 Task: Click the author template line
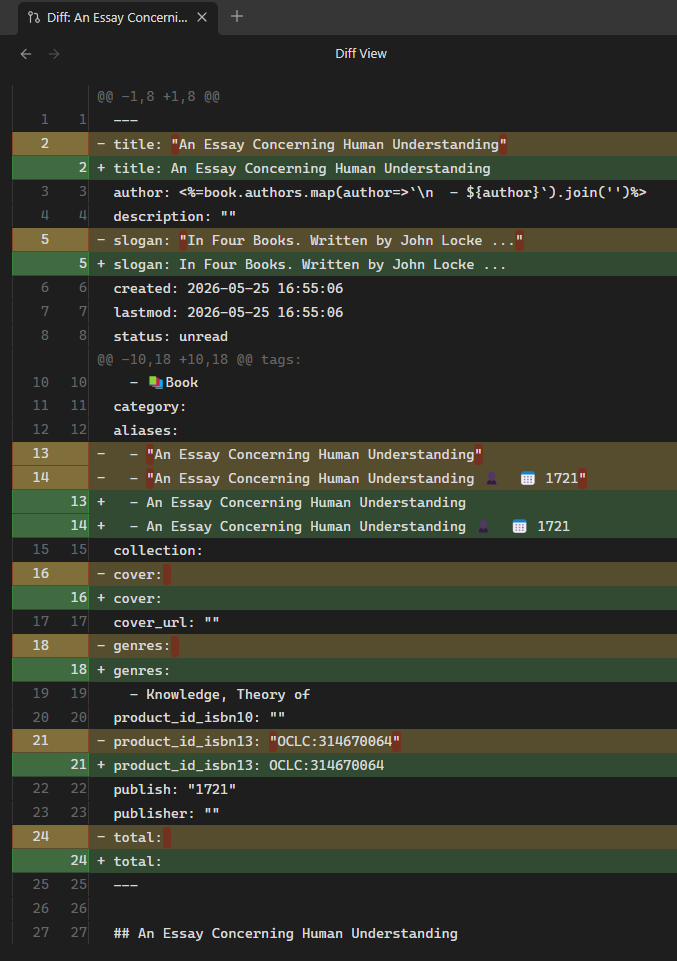point(380,192)
